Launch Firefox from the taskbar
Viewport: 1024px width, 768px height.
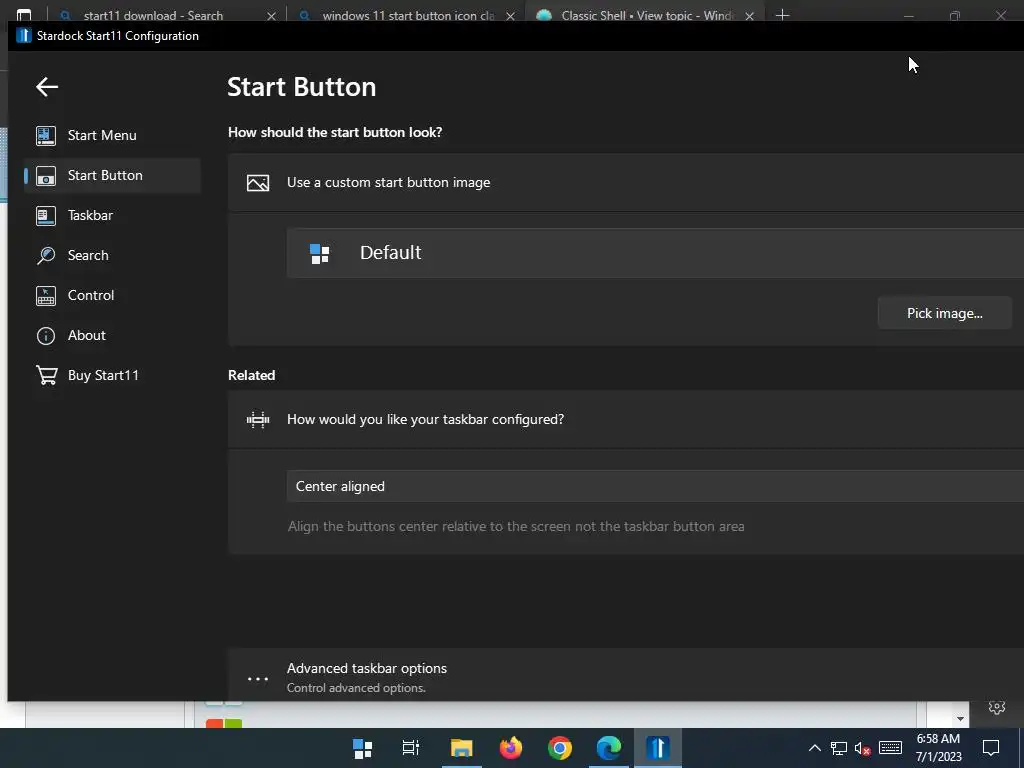click(511, 748)
